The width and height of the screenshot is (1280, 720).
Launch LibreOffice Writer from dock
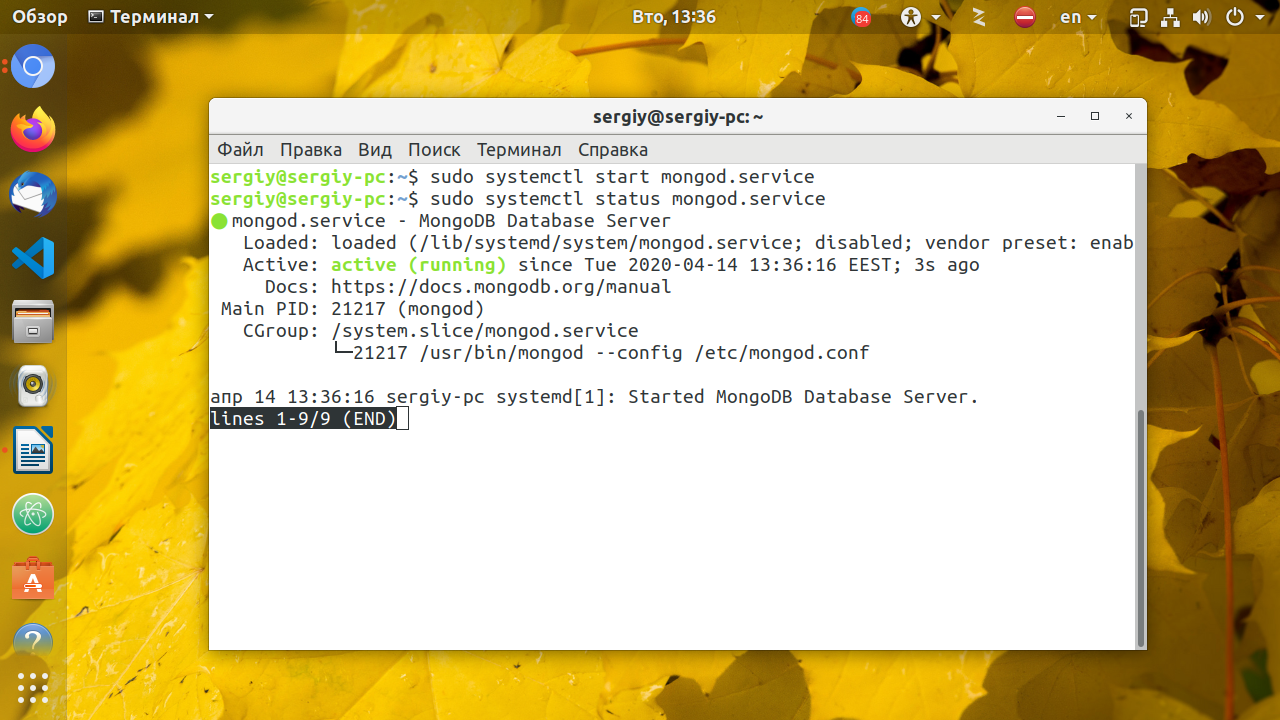33,450
